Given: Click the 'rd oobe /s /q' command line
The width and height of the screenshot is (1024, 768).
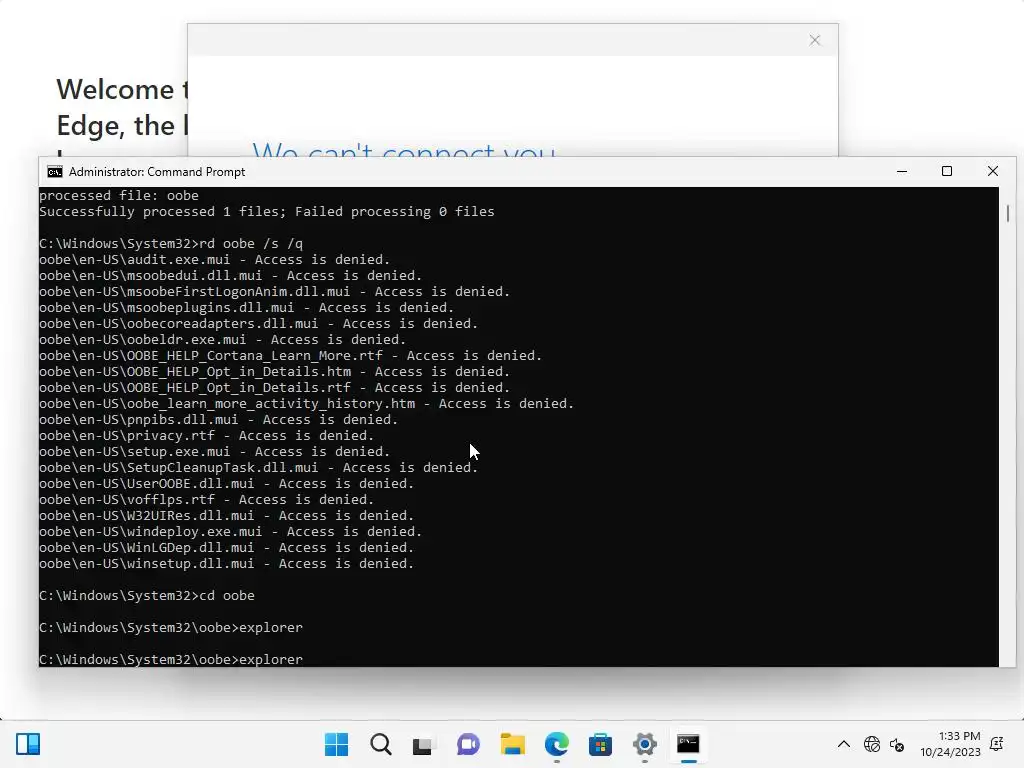Looking at the screenshot, I should (x=171, y=244).
